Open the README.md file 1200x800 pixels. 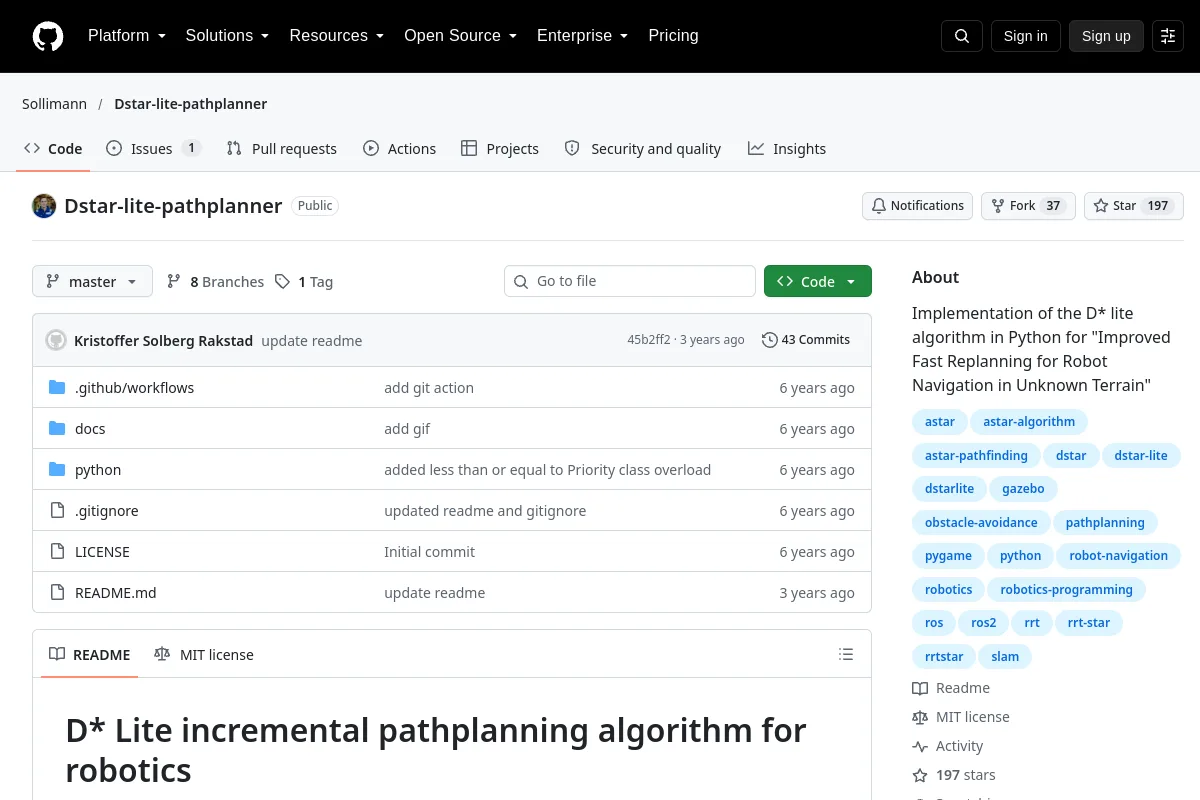[x=116, y=593]
